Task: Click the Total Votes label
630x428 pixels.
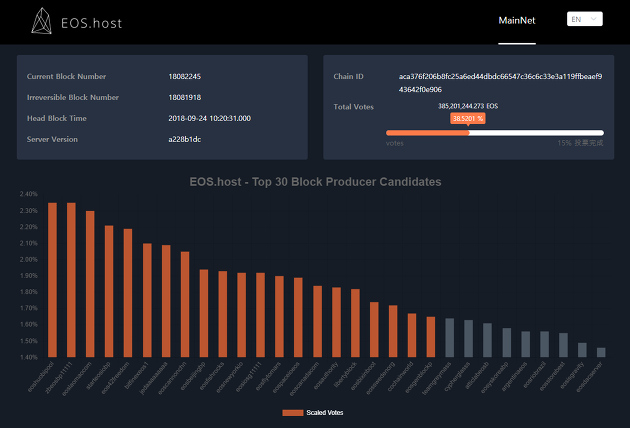Action: click(354, 107)
